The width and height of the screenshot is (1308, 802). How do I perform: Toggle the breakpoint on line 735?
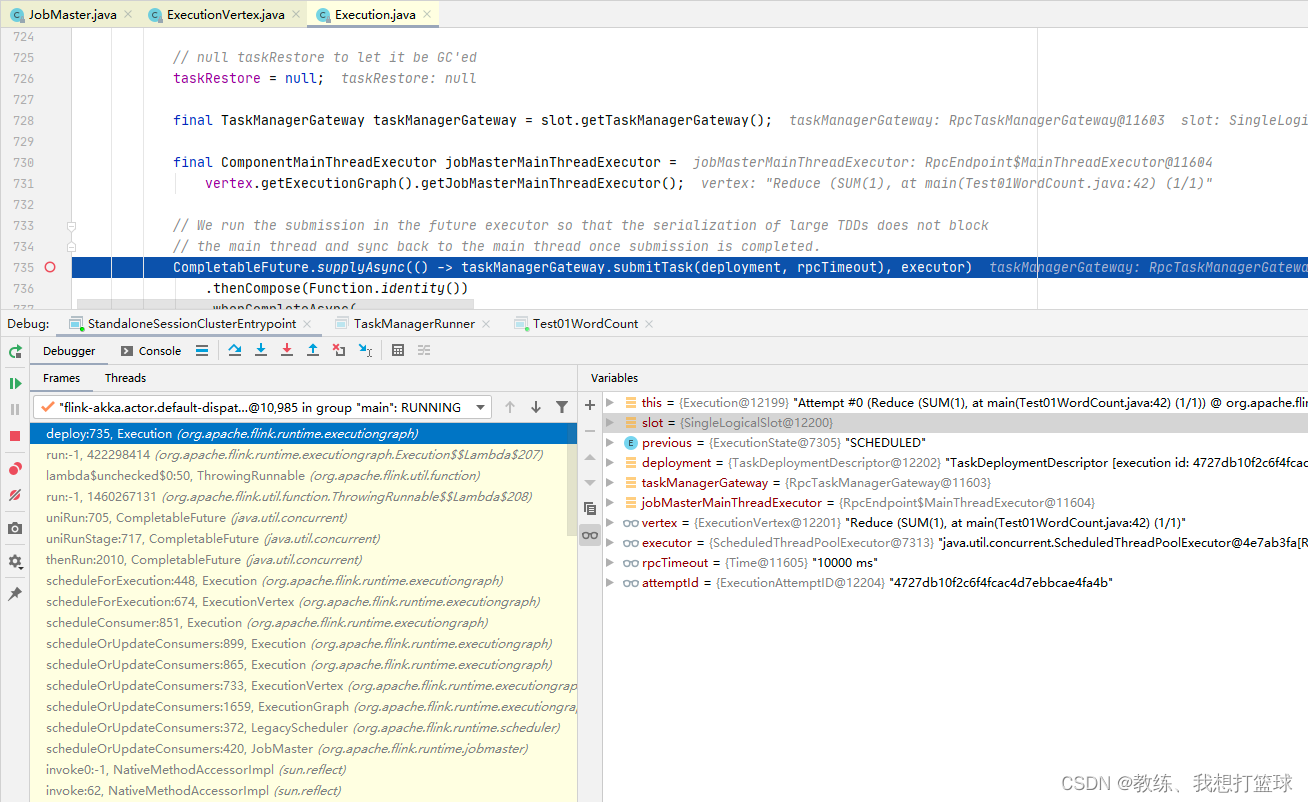tap(50, 267)
